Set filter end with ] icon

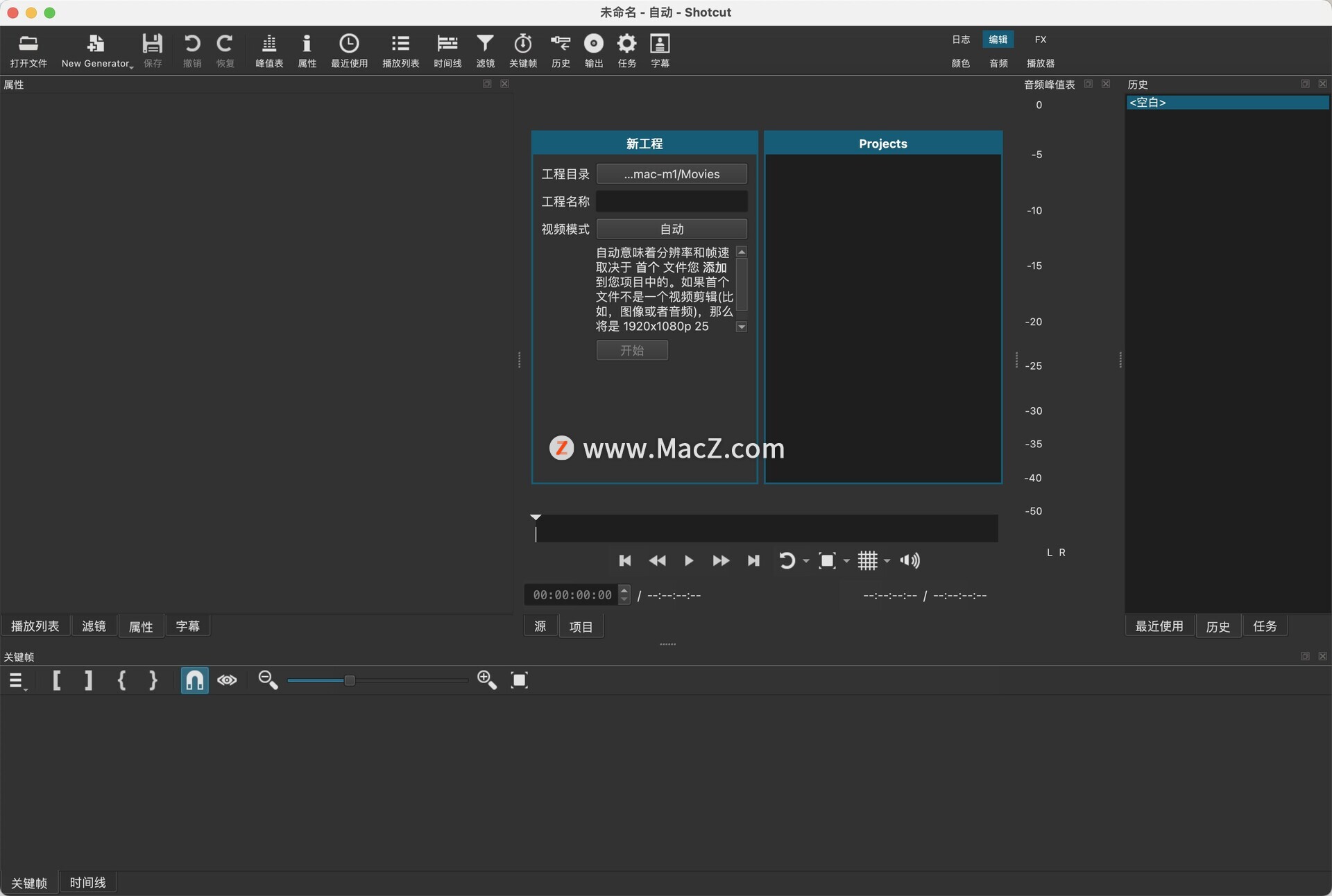pos(88,680)
